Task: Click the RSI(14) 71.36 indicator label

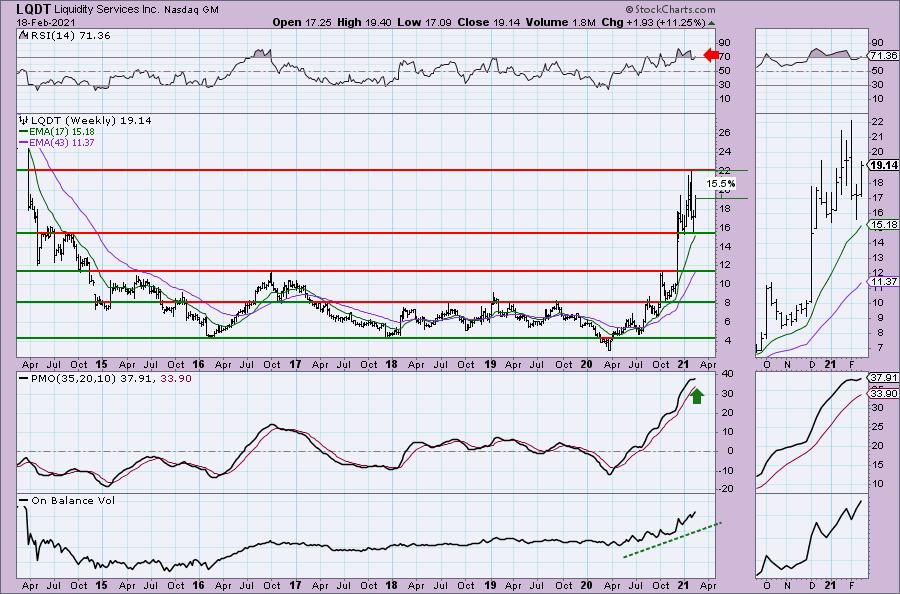Action: [70, 36]
